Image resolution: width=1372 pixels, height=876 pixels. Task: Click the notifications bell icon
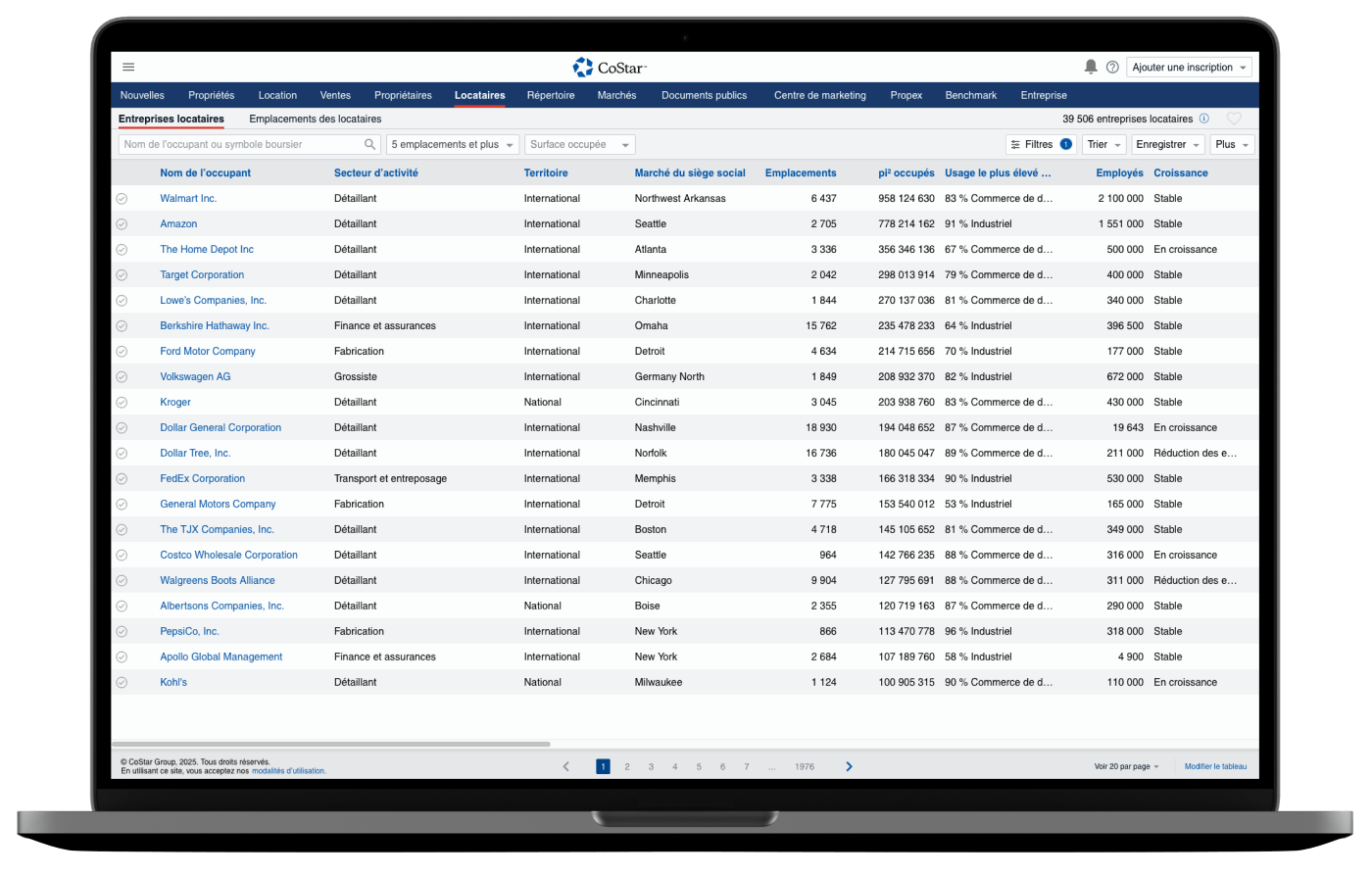(1091, 67)
